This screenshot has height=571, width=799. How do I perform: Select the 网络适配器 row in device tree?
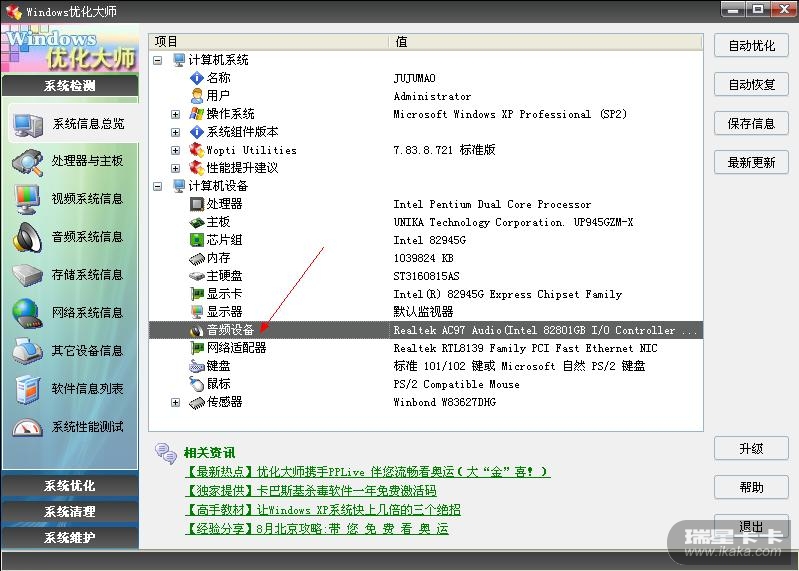tap(236, 348)
